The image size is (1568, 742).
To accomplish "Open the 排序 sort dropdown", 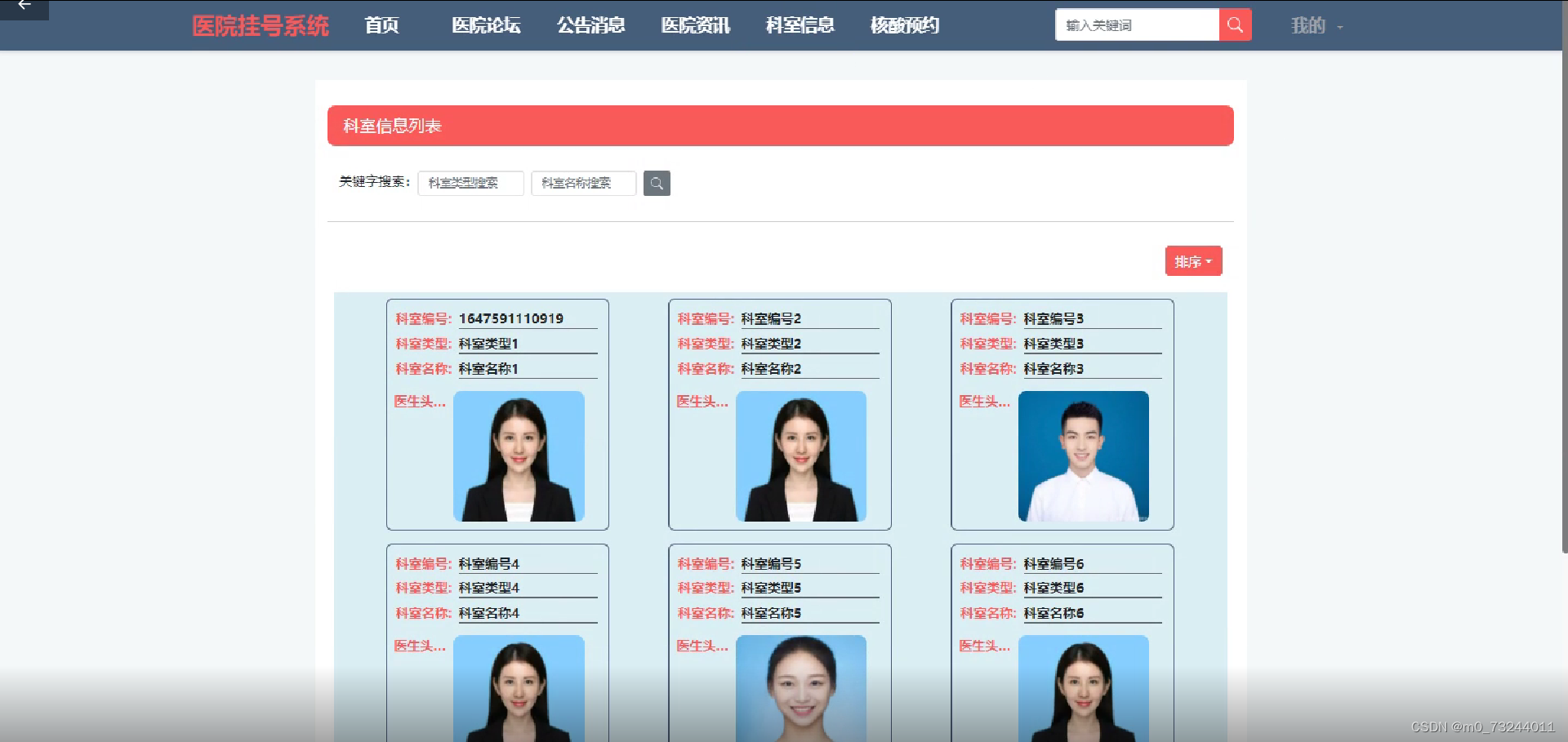I will coord(1193,261).
